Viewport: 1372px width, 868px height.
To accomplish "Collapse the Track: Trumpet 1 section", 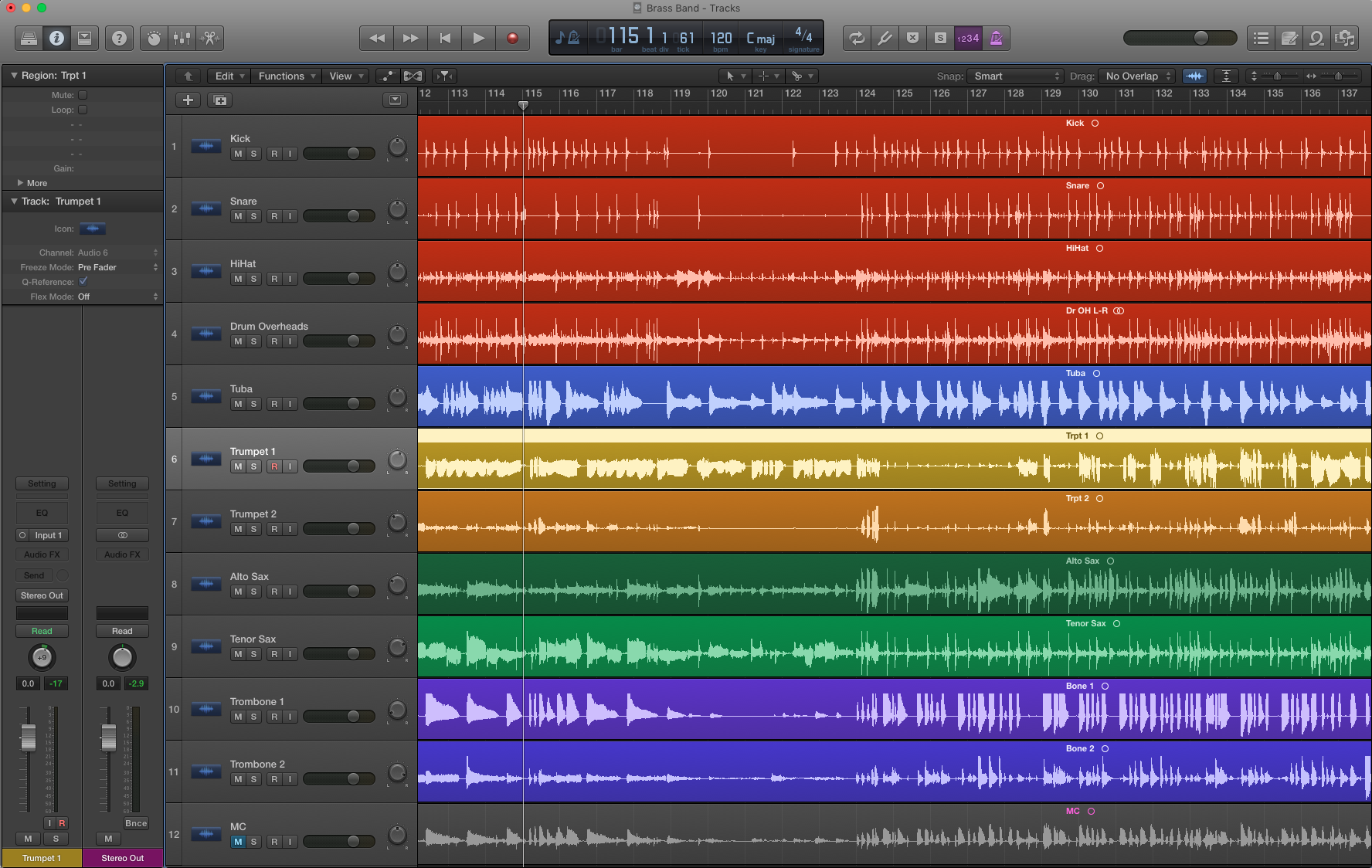I will [14, 201].
